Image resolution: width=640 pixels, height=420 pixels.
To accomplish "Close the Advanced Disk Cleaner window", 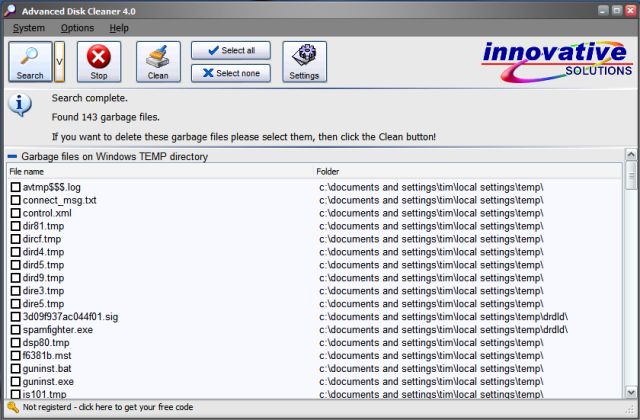I will click(x=630, y=10).
